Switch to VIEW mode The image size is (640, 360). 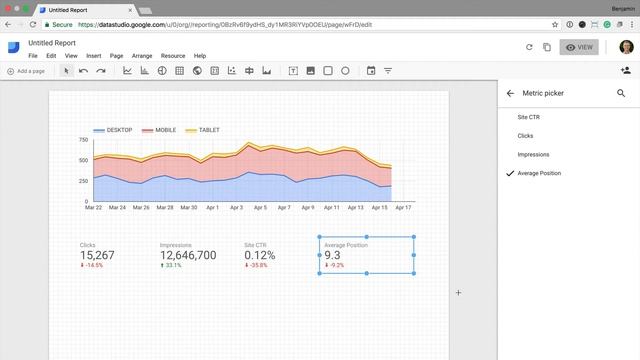pos(579,47)
